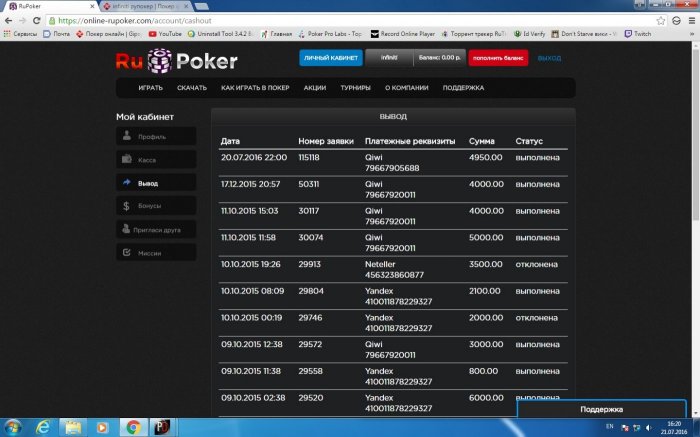Image resolution: width=700 pixels, height=437 pixels.
Task: Click request number 115118
Action: tap(309, 158)
